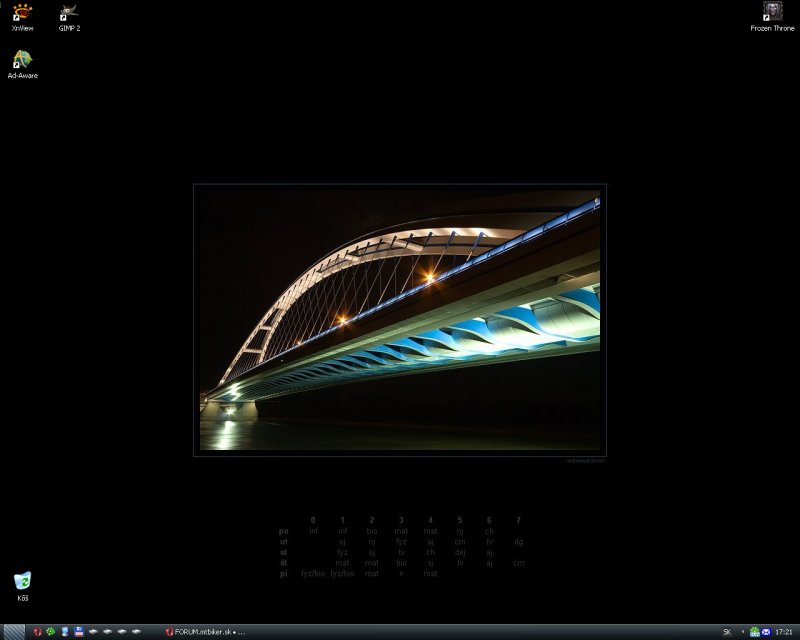Click the green flower quick launch icon
Viewport: 800px width, 640px height.
[50, 632]
